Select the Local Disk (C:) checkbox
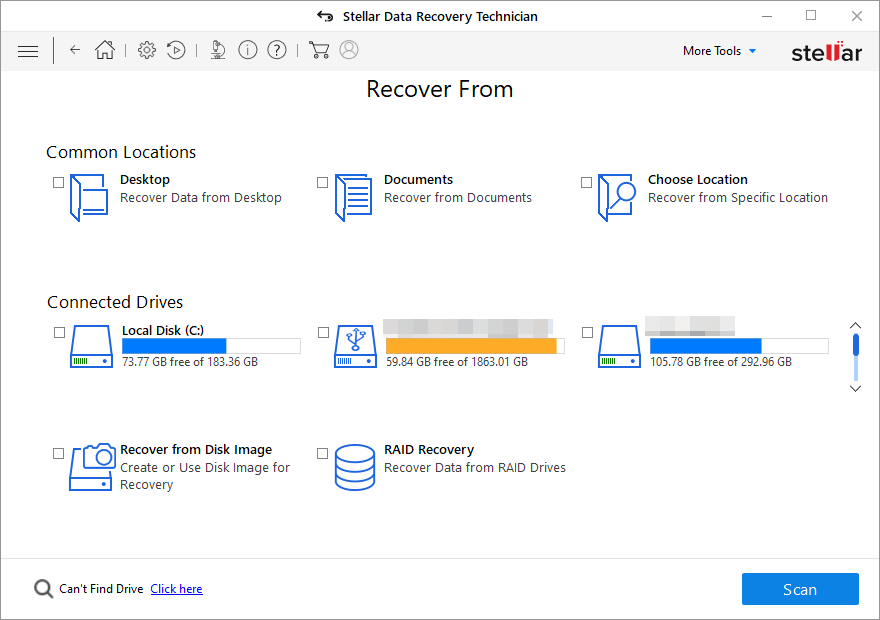Image resolution: width=880 pixels, height=620 pixels. [59, 333]
